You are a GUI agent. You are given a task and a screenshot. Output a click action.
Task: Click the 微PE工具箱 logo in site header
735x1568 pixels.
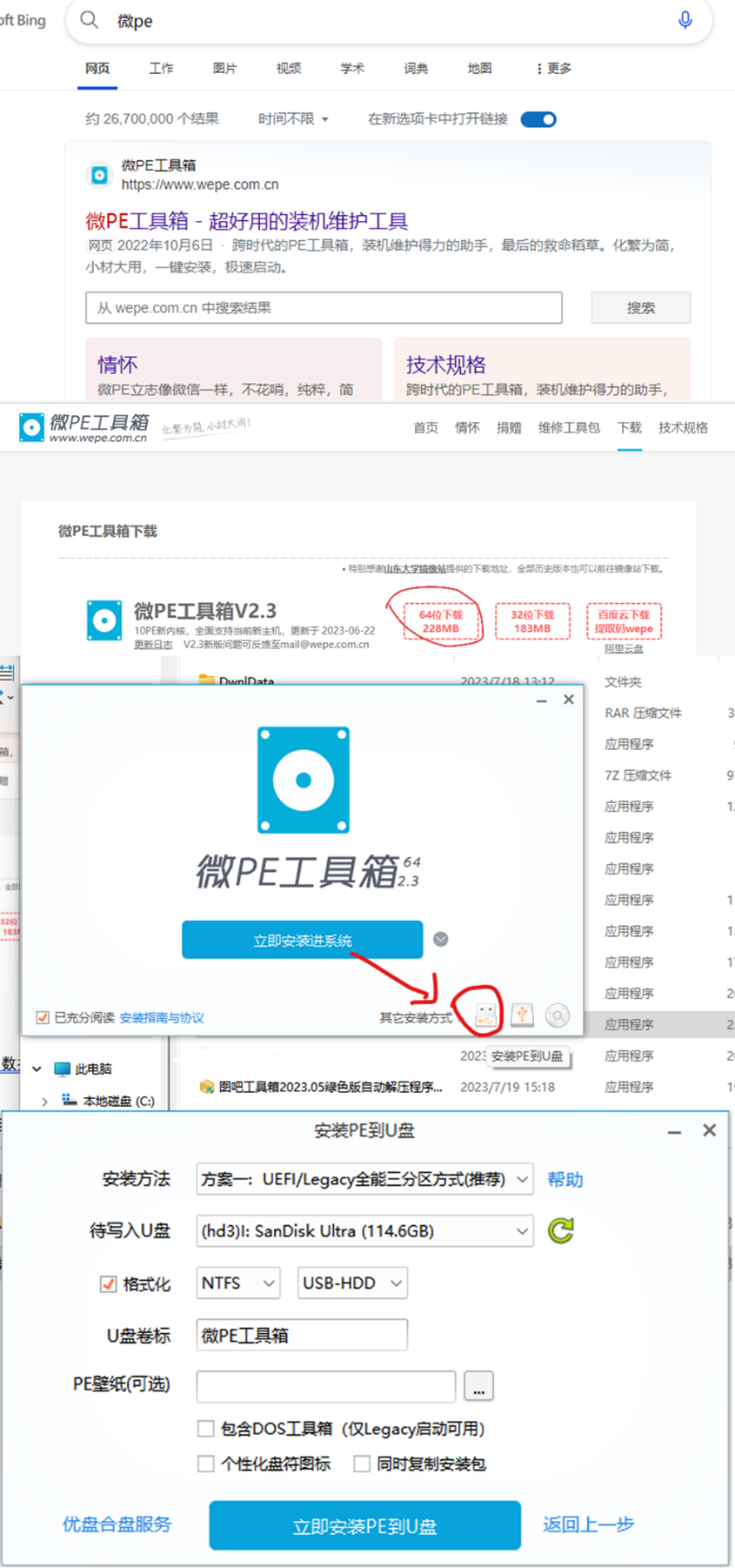pos(84,427)
